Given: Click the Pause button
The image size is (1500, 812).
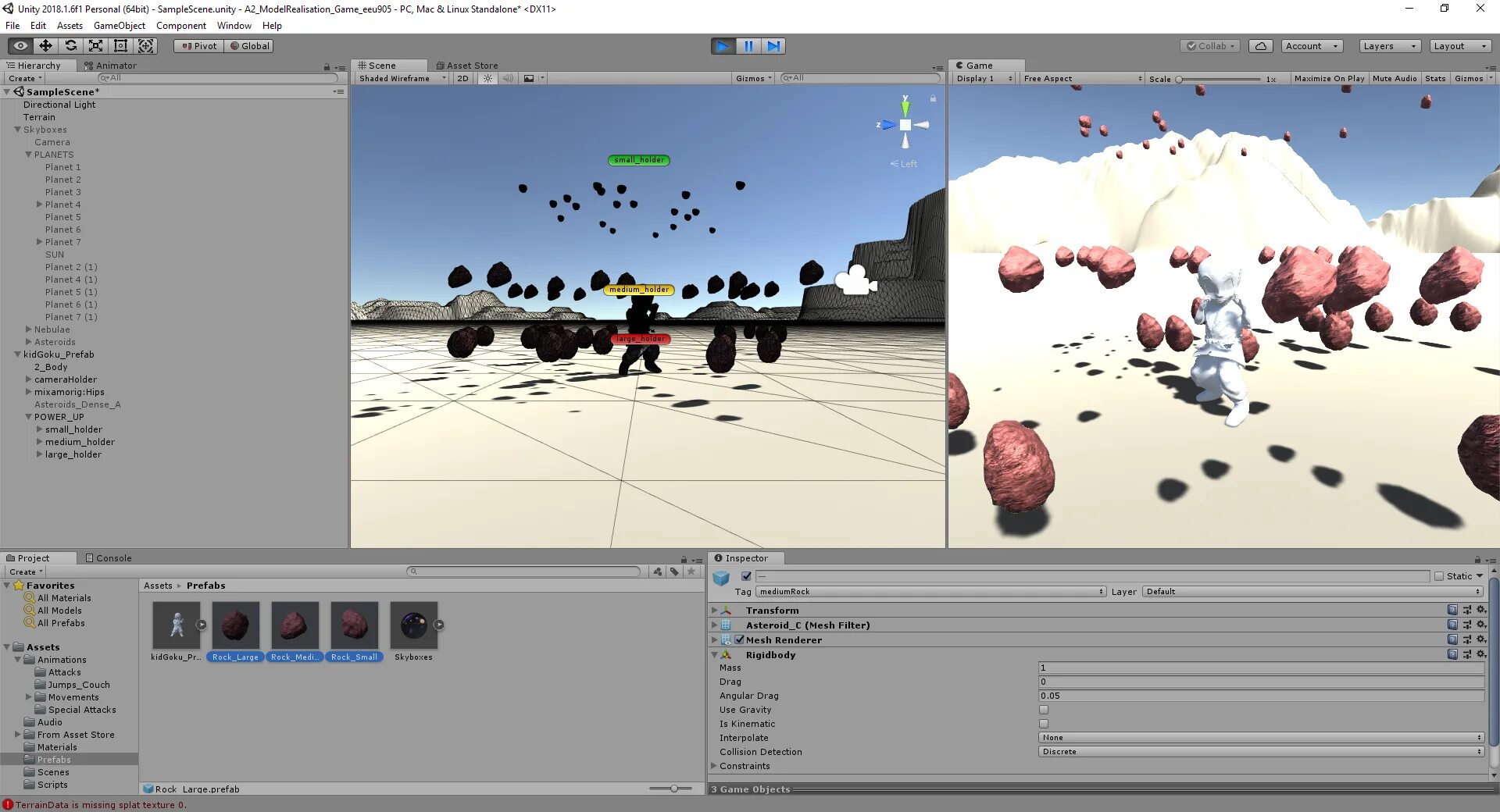Looking at the screenshot, I should 748,46.
